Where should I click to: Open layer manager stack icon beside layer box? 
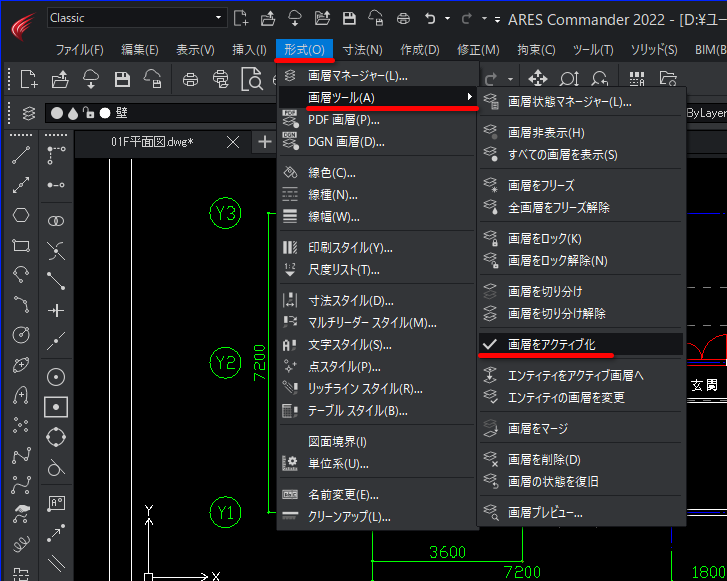pos(29,113)
